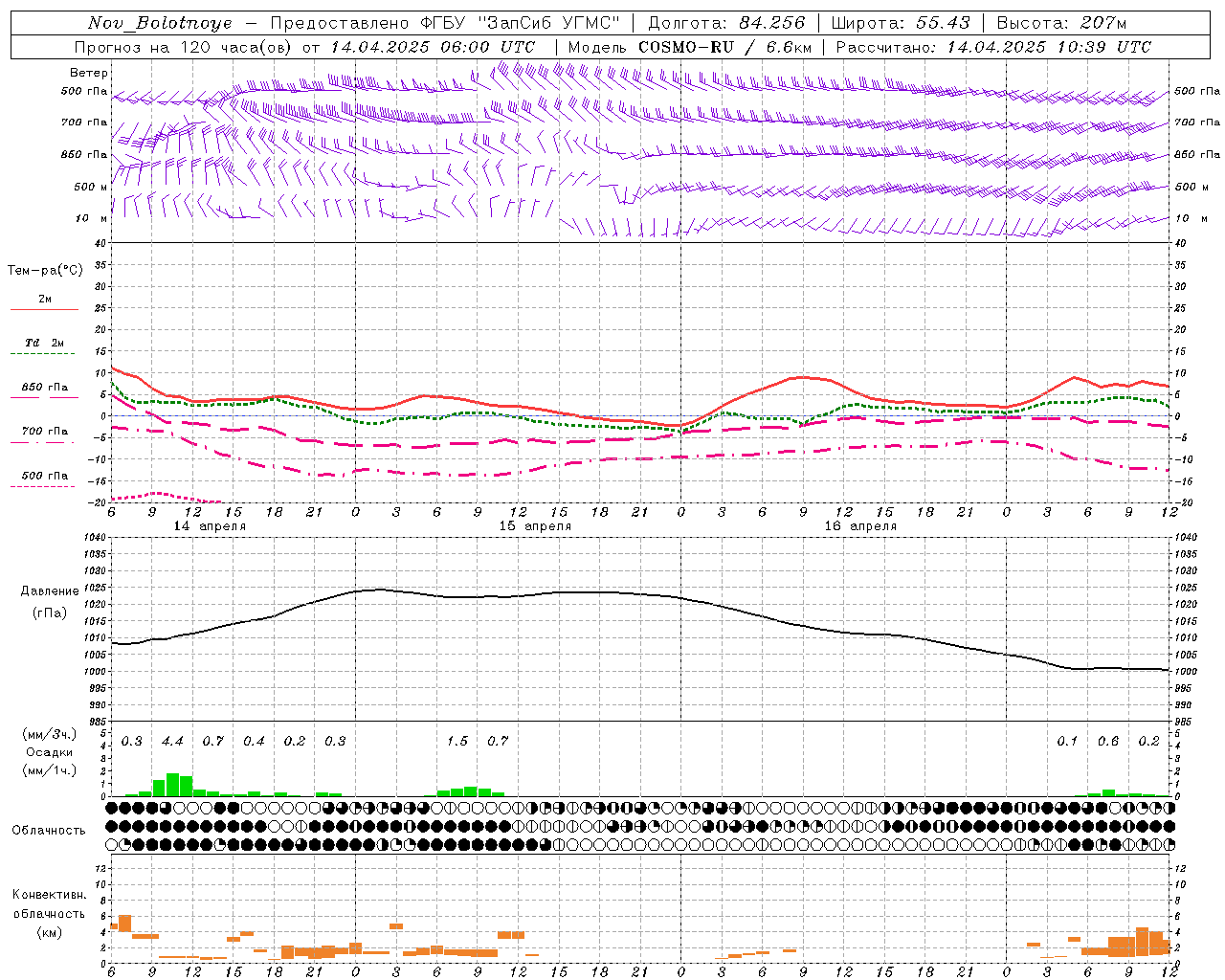Click the 0.4 precipitation value
Viewport: 1225px width, 980px height.
(x=254, y=742)
